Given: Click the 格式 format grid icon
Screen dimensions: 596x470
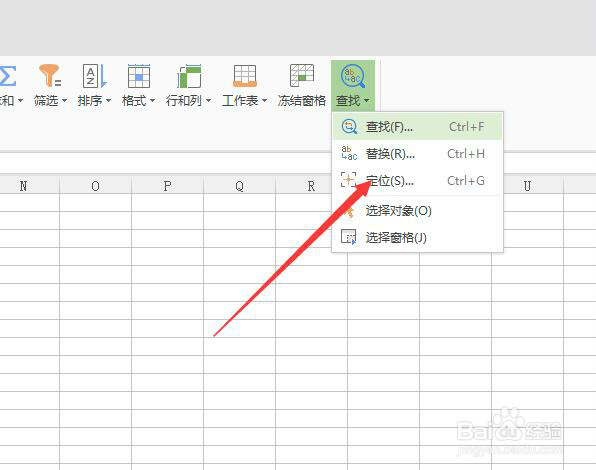Looking at the screenshot, I should click(x=139, y=76).
